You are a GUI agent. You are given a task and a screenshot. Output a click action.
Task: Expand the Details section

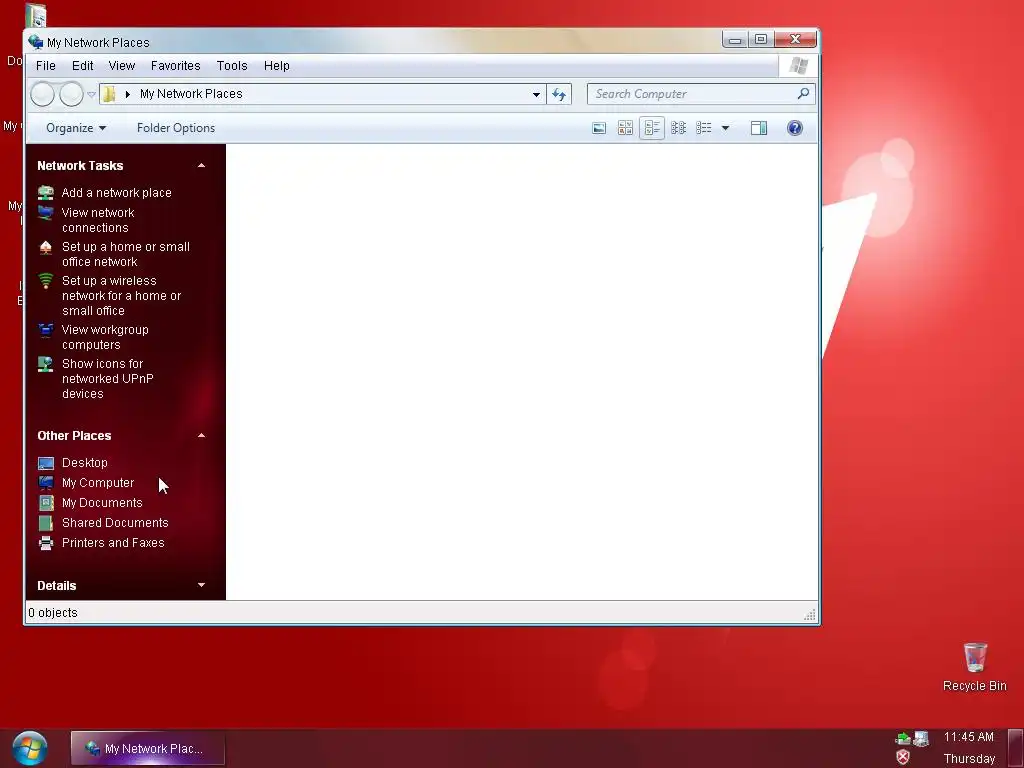coord(201,585)
